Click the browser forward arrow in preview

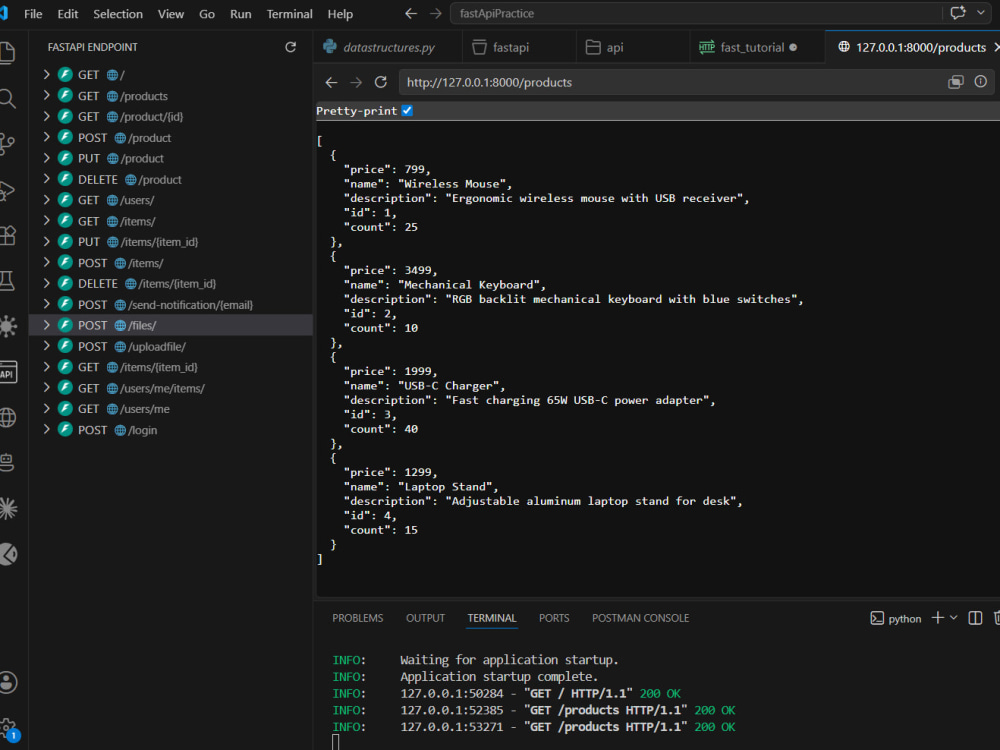[356, 82]
